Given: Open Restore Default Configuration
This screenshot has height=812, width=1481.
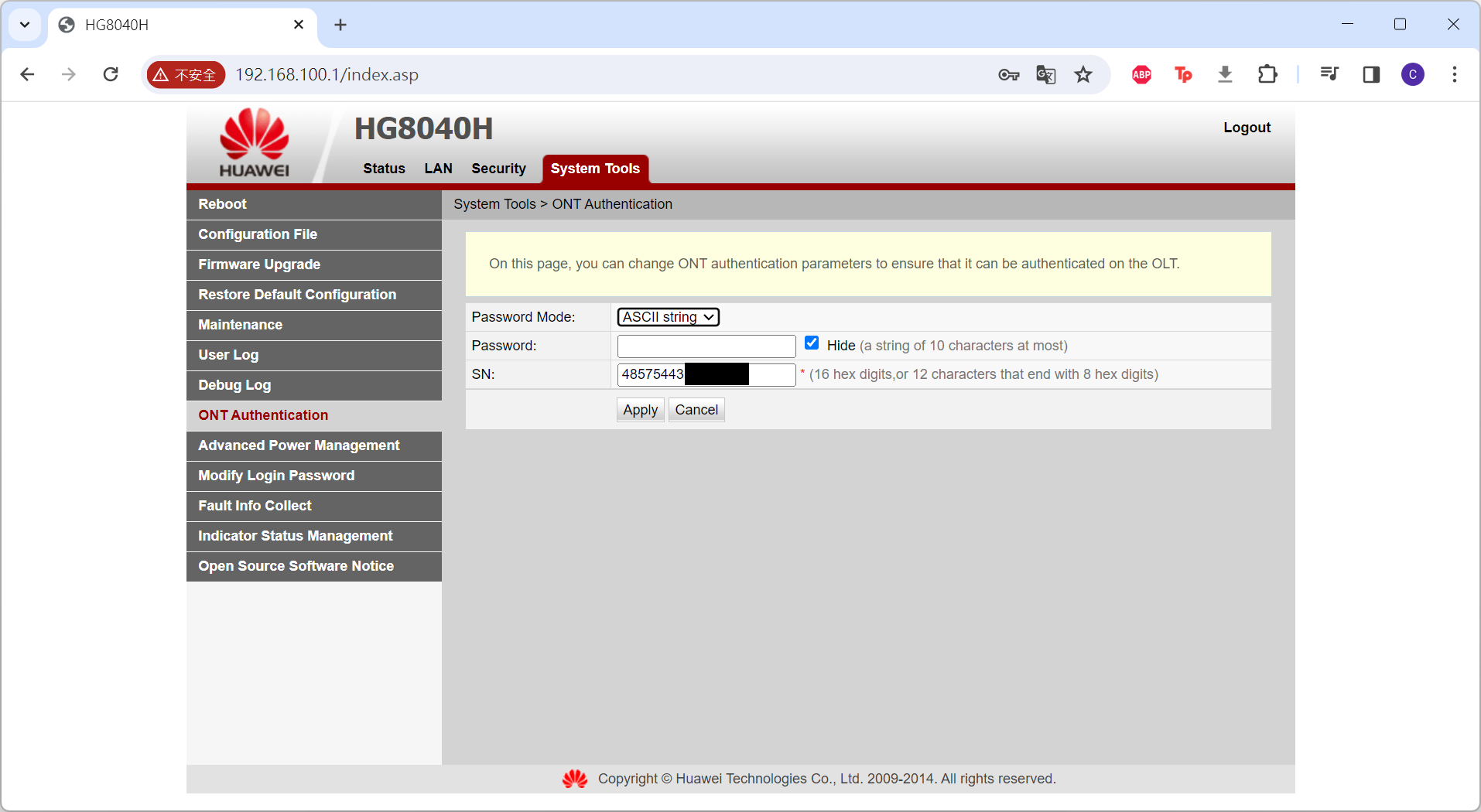Looking at the screenshot, I should pos(314,295).
